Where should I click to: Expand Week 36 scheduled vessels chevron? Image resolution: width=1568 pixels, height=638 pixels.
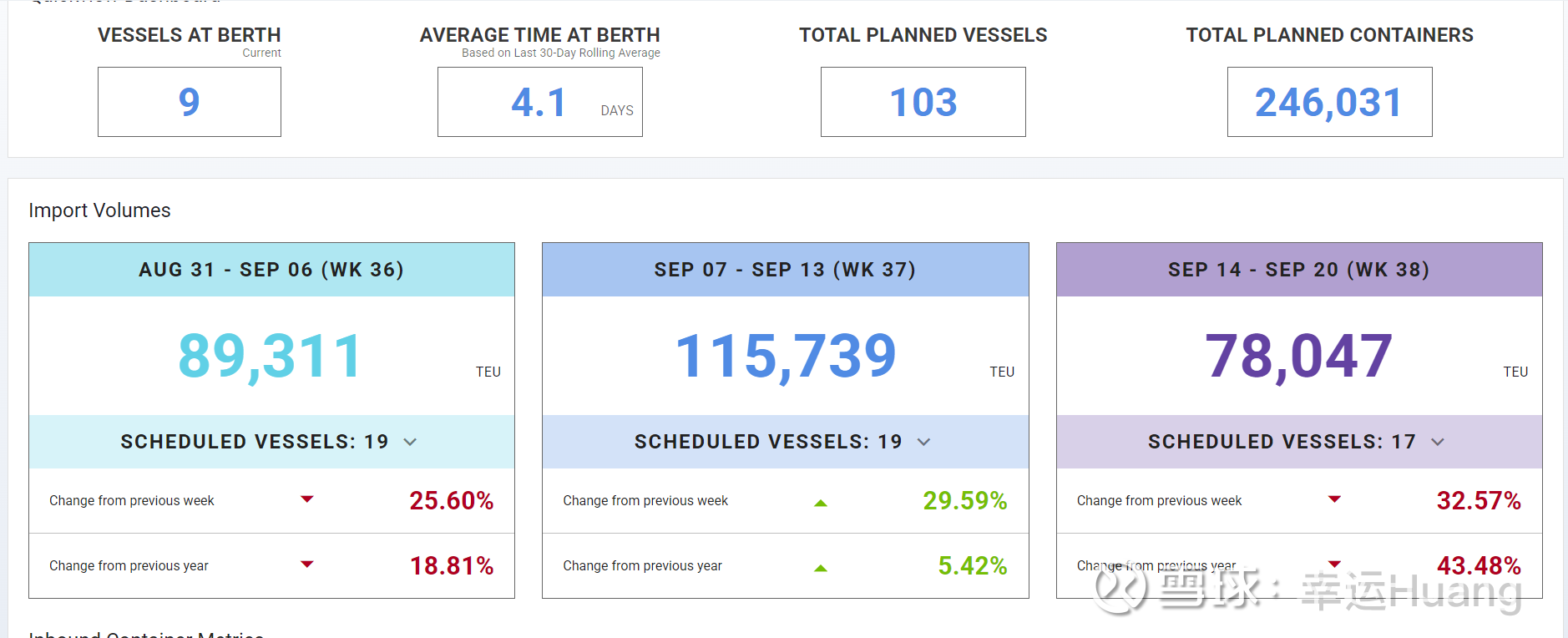(410, 442)
